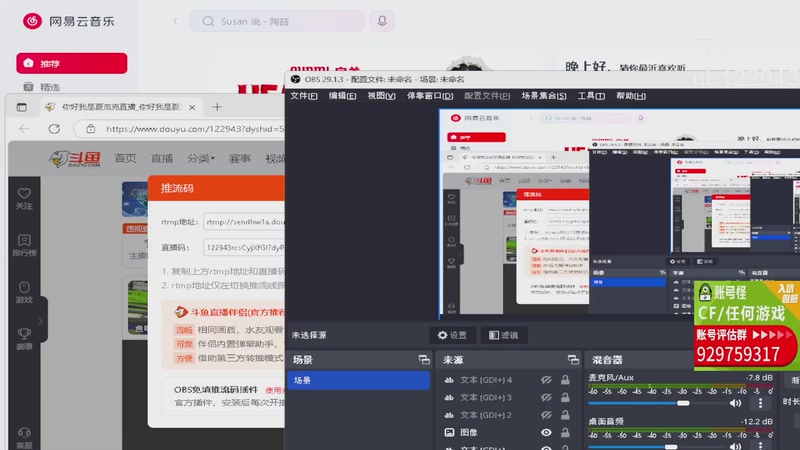Mute the 桌面音频 channel
The height and width of the screenshot is (450, 800).
735,446
